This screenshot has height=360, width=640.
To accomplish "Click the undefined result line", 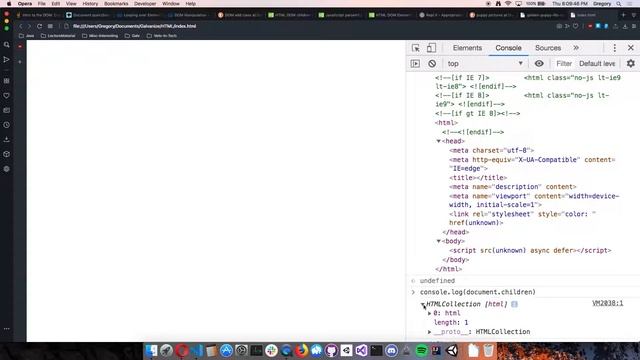I will (x=437, y=281).
